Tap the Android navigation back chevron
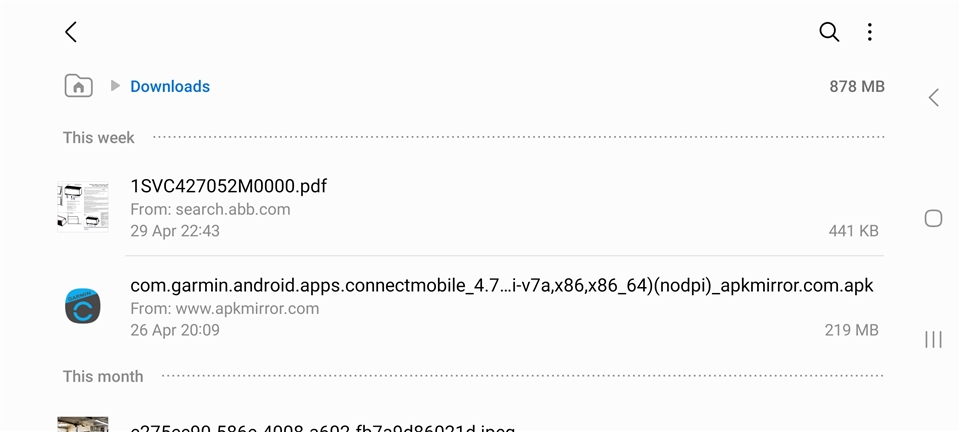960x432 pixels. [934, 97]
